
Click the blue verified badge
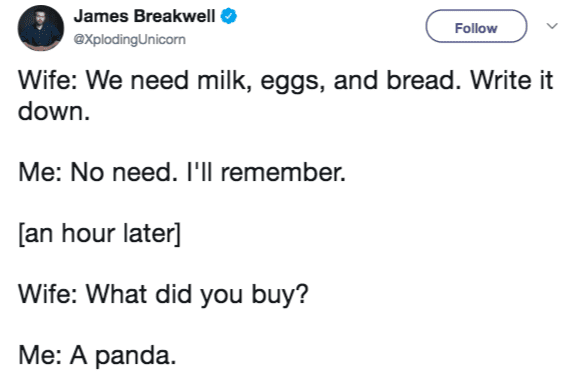click(x=229, y=16)
